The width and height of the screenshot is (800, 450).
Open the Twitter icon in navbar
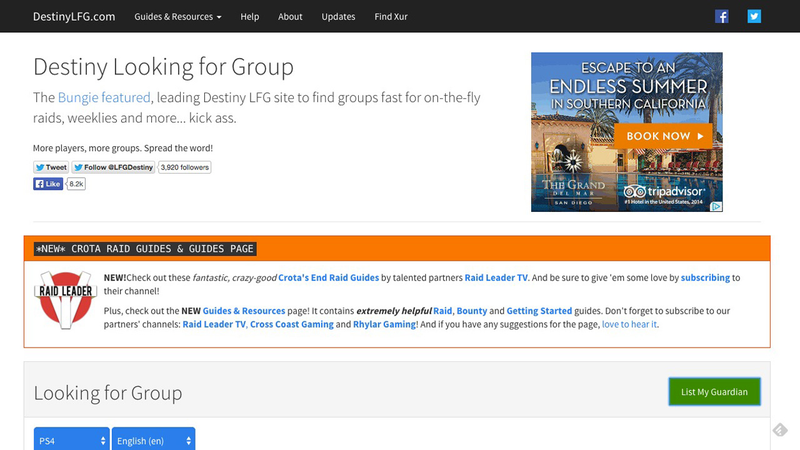pyautogui.click(x=754, y=16)
